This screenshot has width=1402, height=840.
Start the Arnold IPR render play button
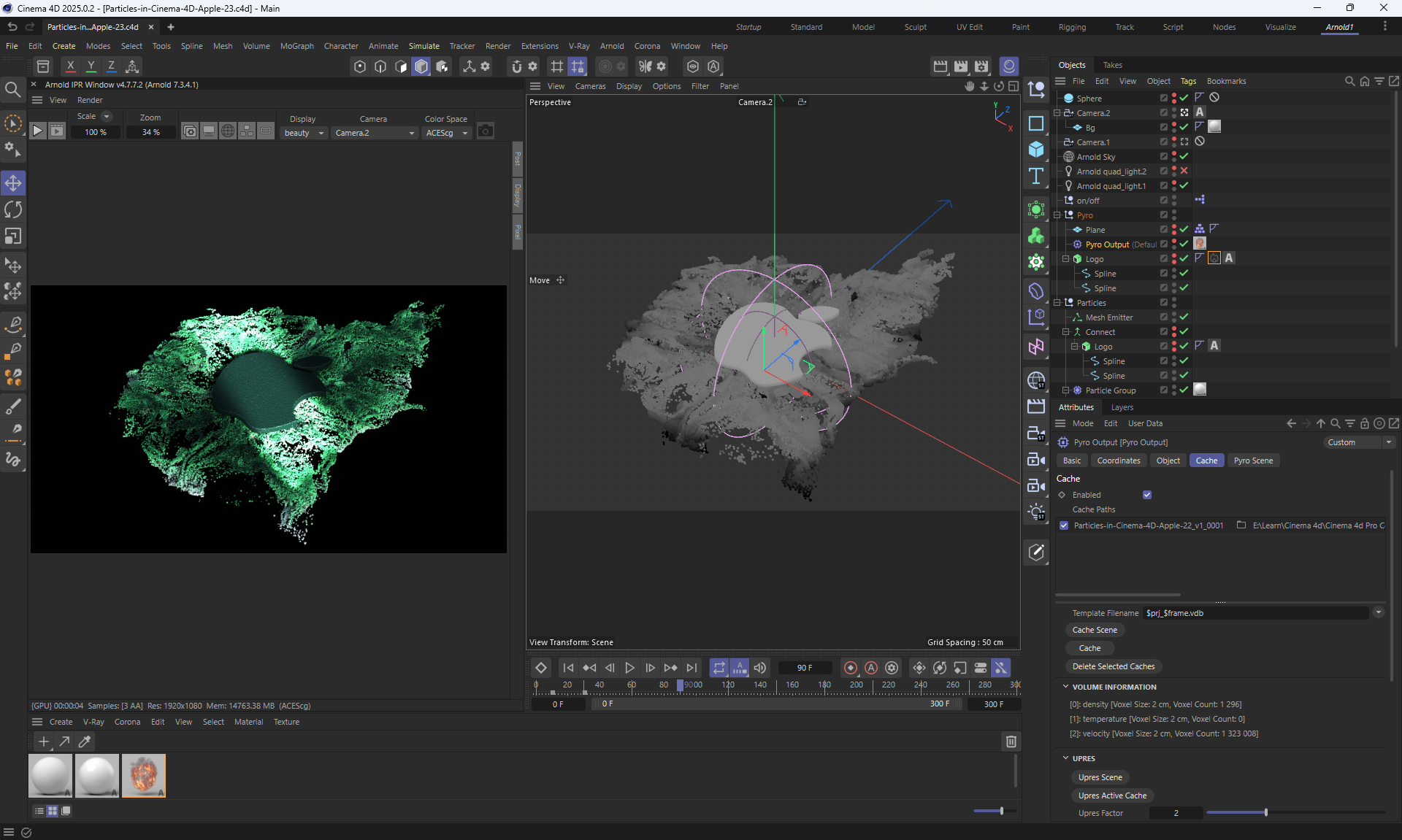click(38, 131)
